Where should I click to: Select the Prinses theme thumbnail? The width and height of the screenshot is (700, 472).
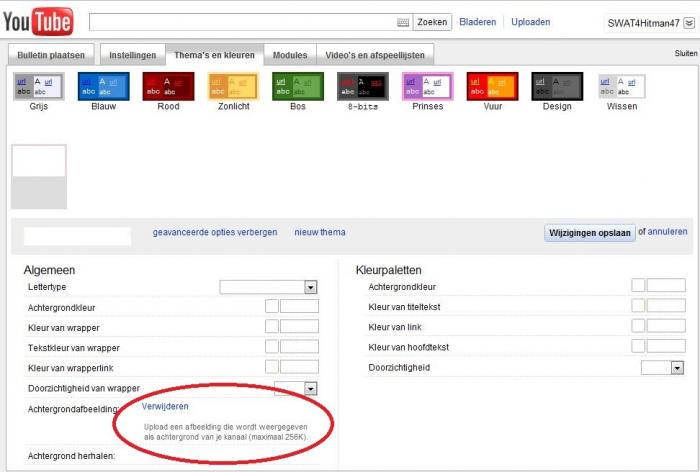pos(428,86)
